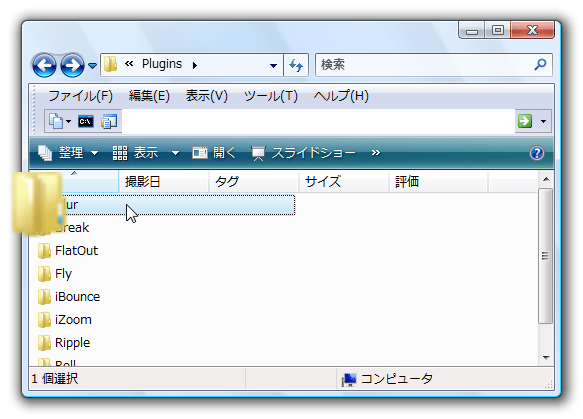The image size is (583, 419).
Task: Show hidden toolbar commands via » chevron
Action: (376, 152)
